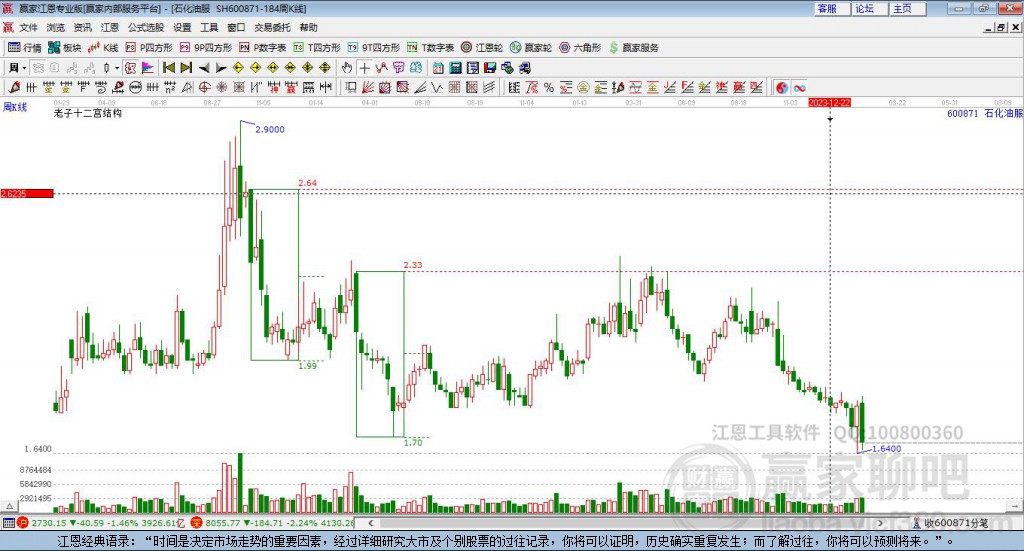The image size is (1024, 551).
Task: Open the 板块 sector view
Action: coord(65,48)
